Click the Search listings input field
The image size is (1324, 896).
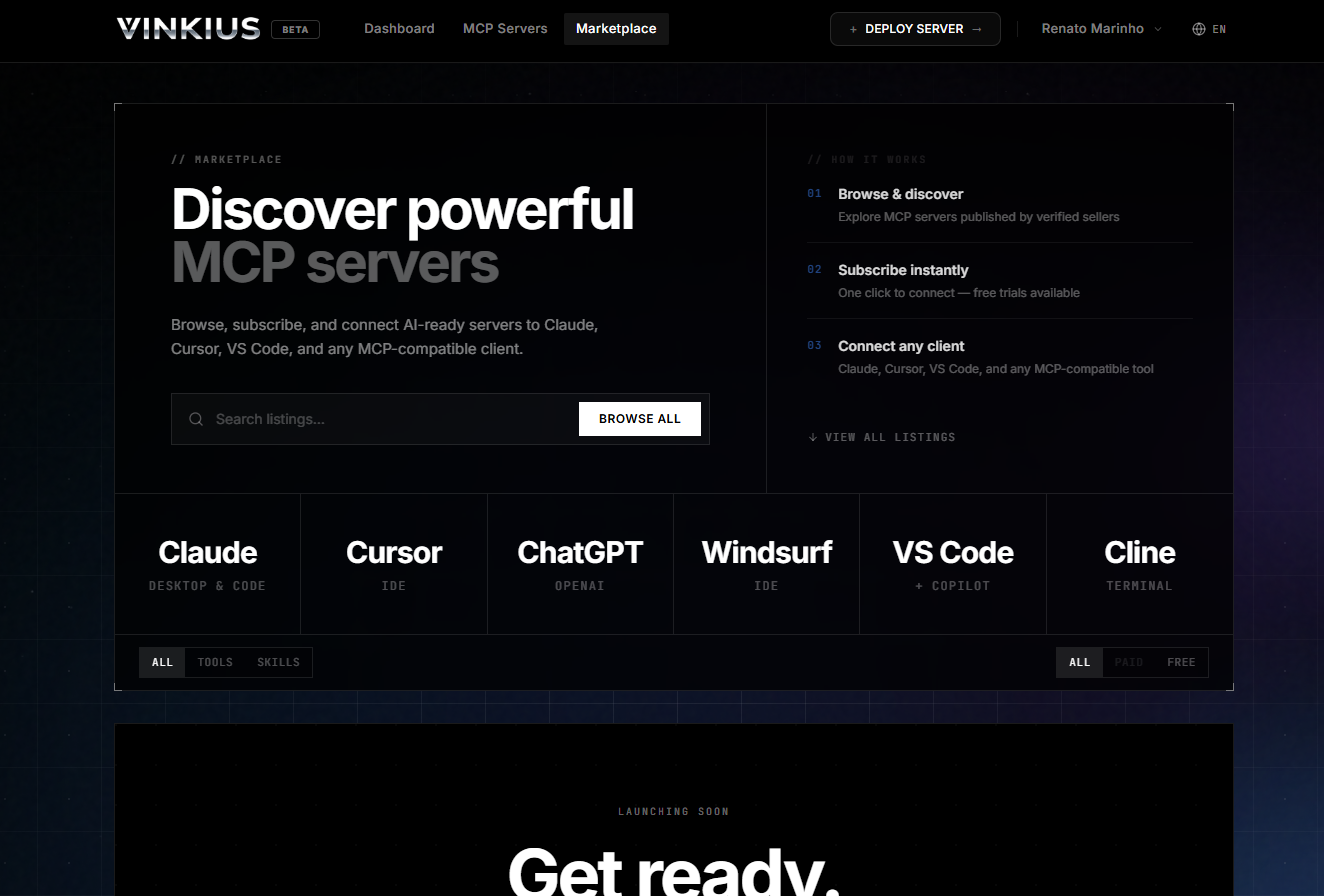(x=380, y=419)
